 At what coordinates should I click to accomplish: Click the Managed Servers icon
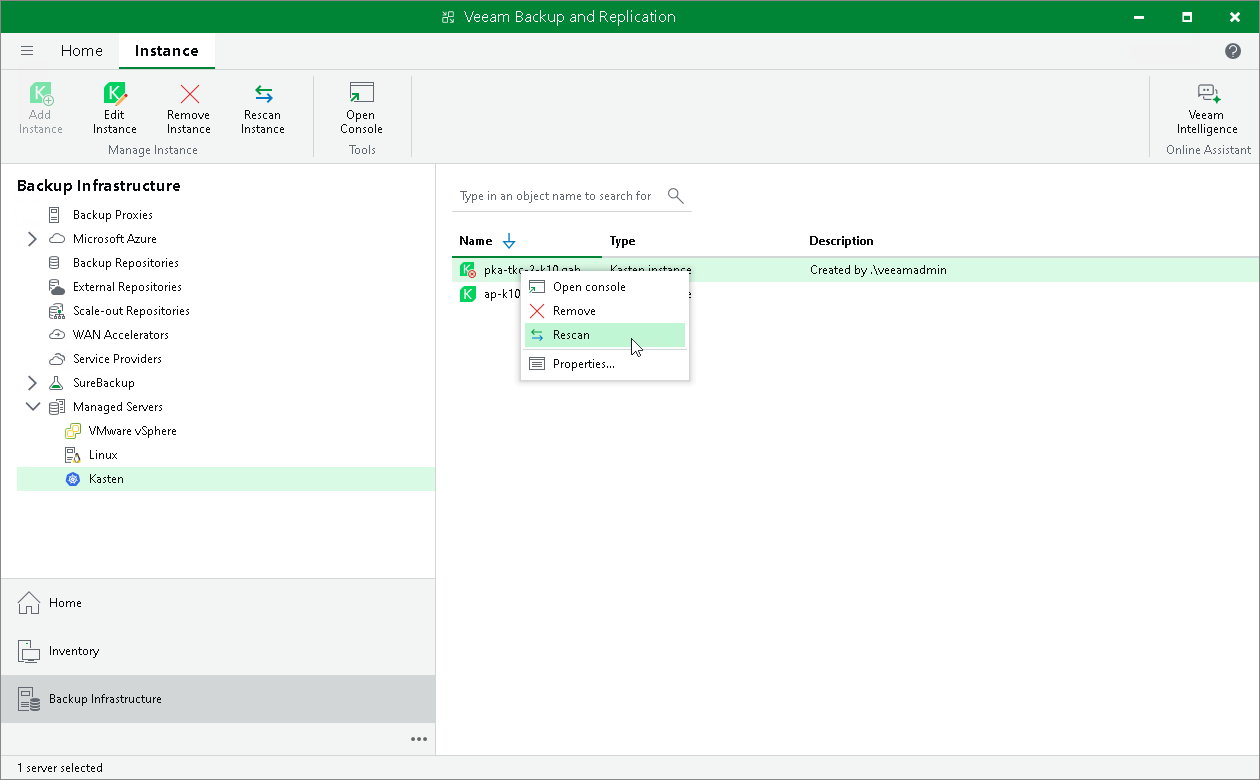pyautogui.click(x=57, y=407)
